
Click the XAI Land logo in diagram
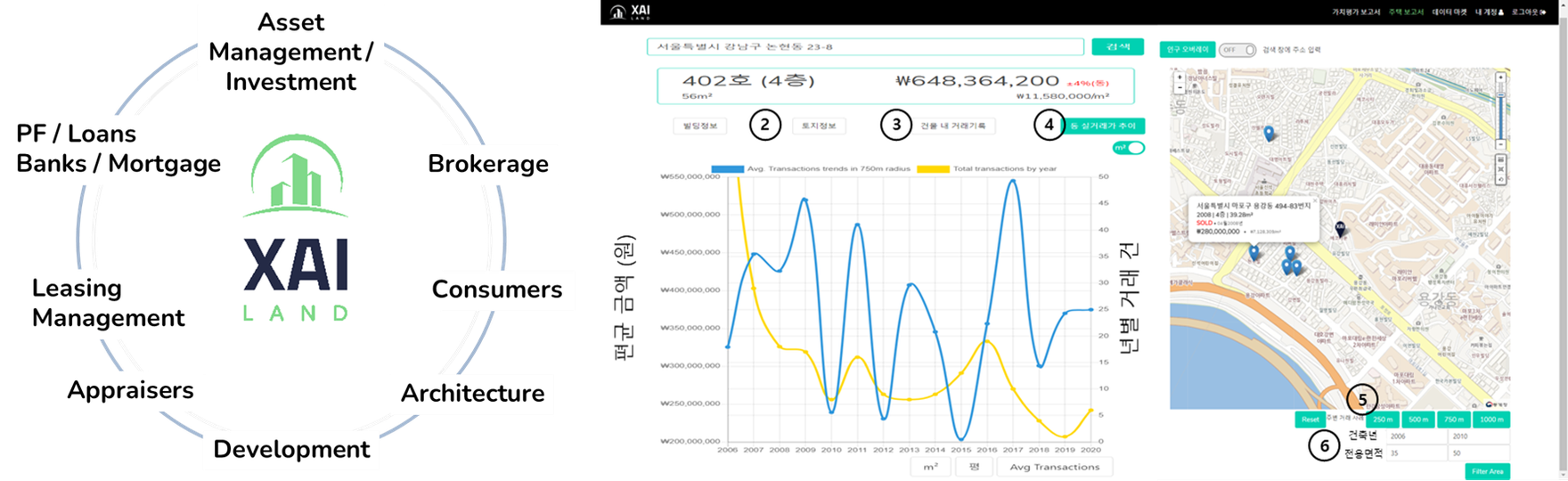tap(296, 228)
